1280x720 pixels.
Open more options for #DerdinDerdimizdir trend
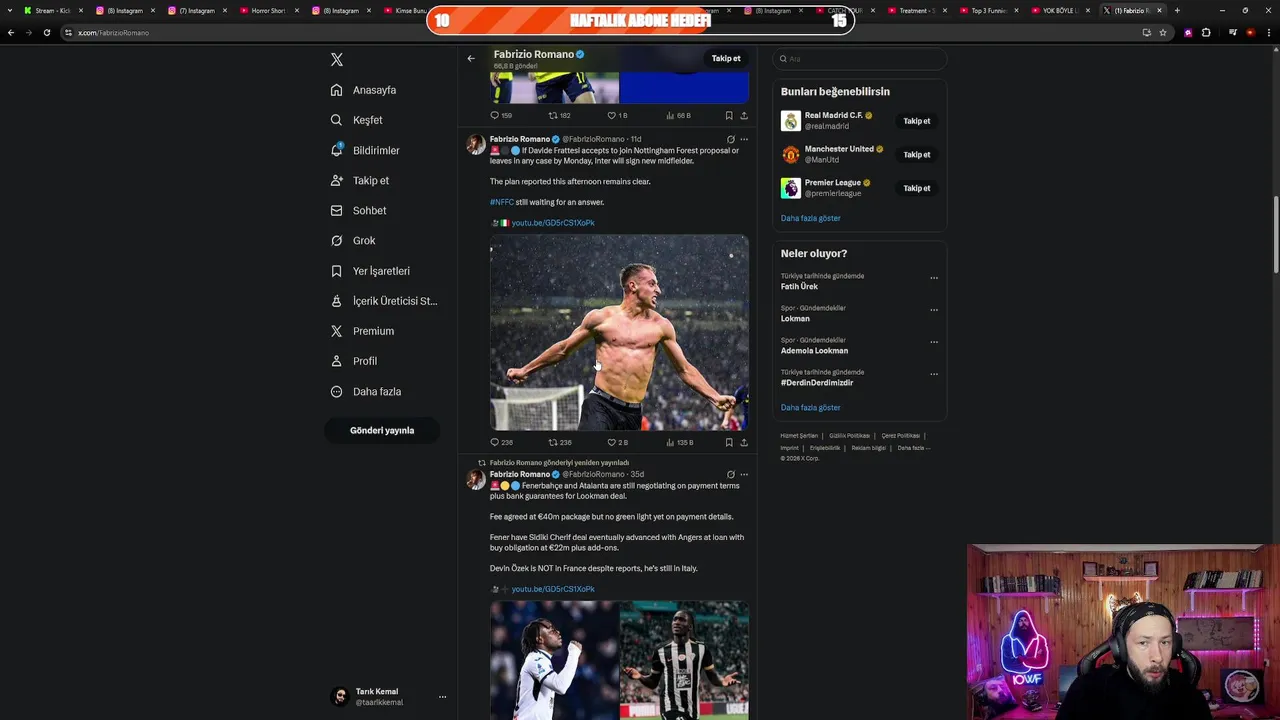point(934,374)
